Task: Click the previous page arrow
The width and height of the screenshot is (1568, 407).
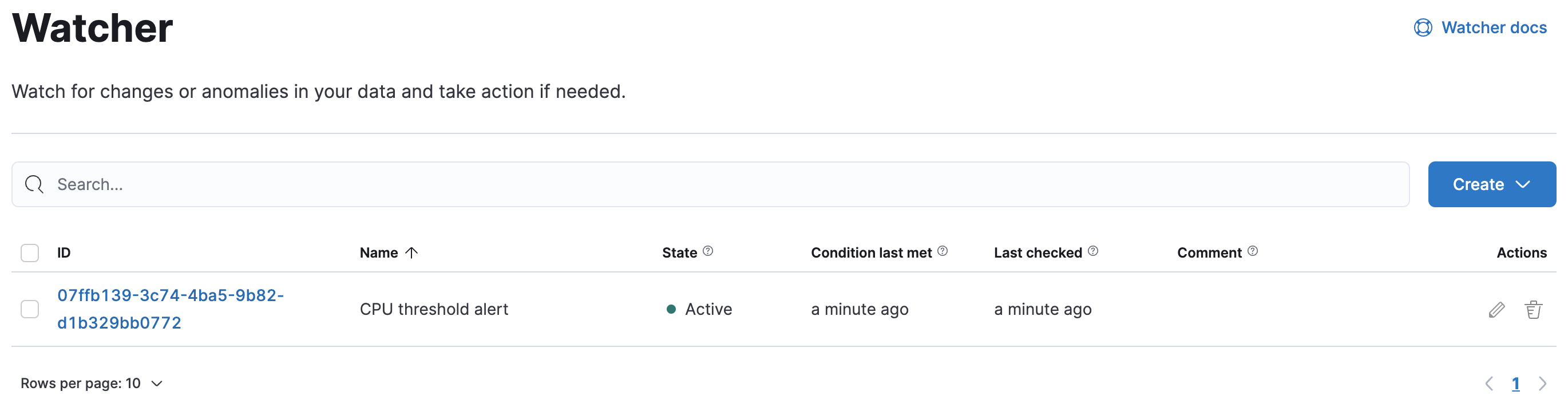Action: pos(1489,383)
